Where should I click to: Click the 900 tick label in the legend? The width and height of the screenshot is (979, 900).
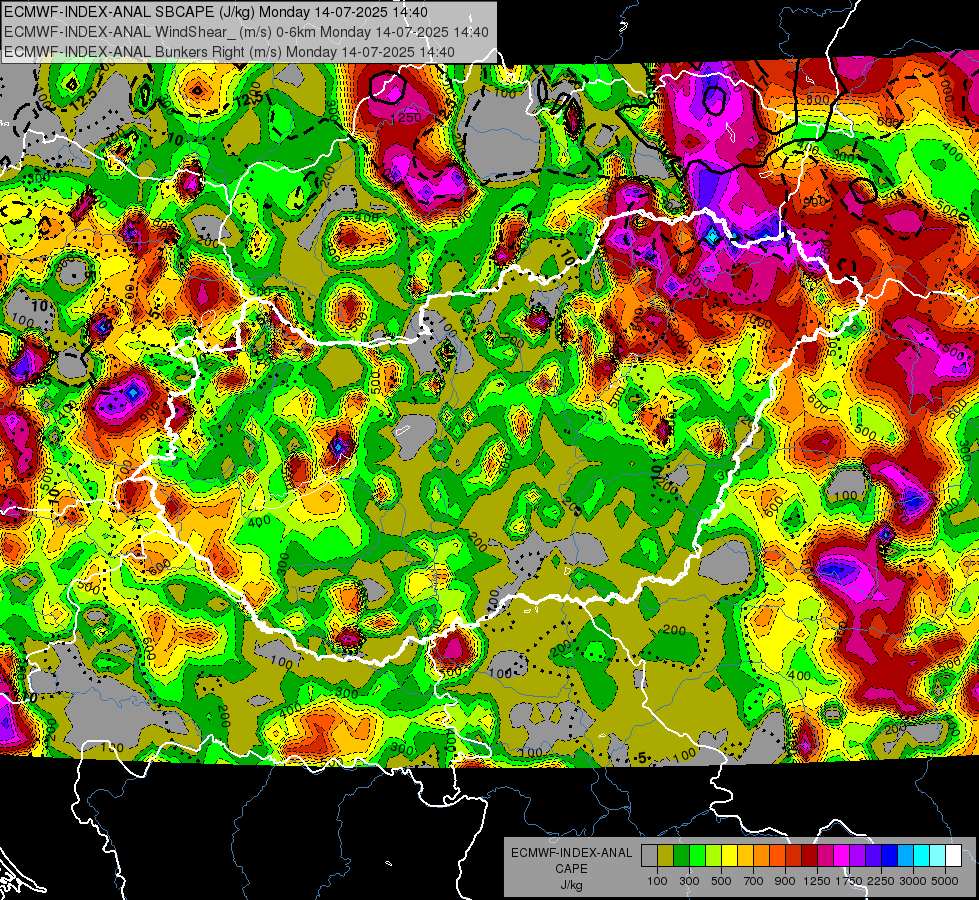[x=785, y=881]
